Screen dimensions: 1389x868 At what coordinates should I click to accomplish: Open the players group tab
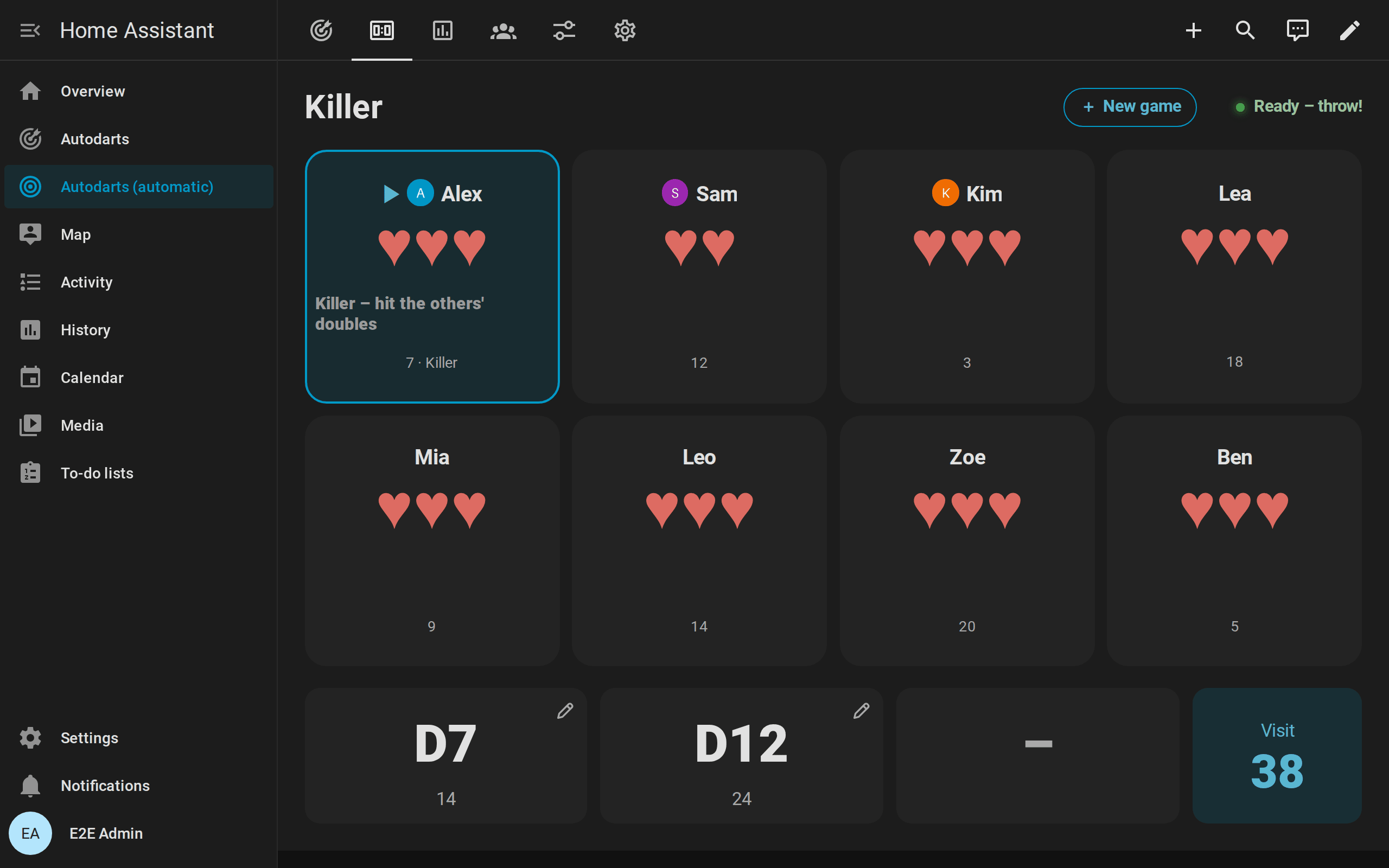(x=504, y=30)
